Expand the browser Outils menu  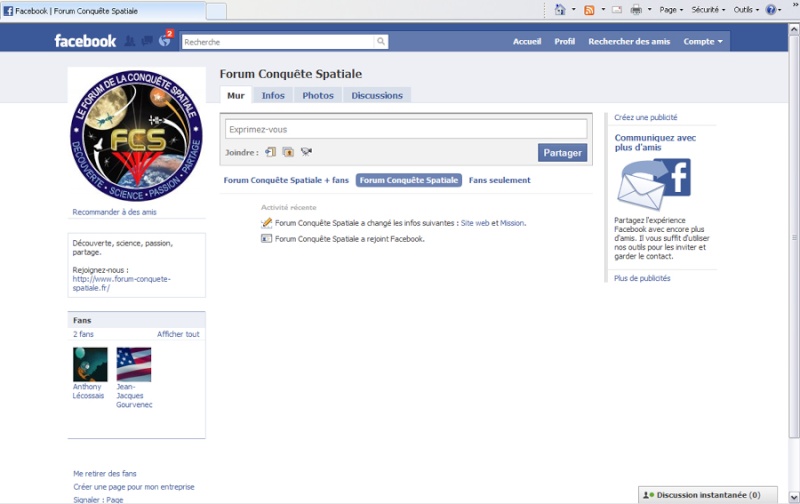click(746, 10)
